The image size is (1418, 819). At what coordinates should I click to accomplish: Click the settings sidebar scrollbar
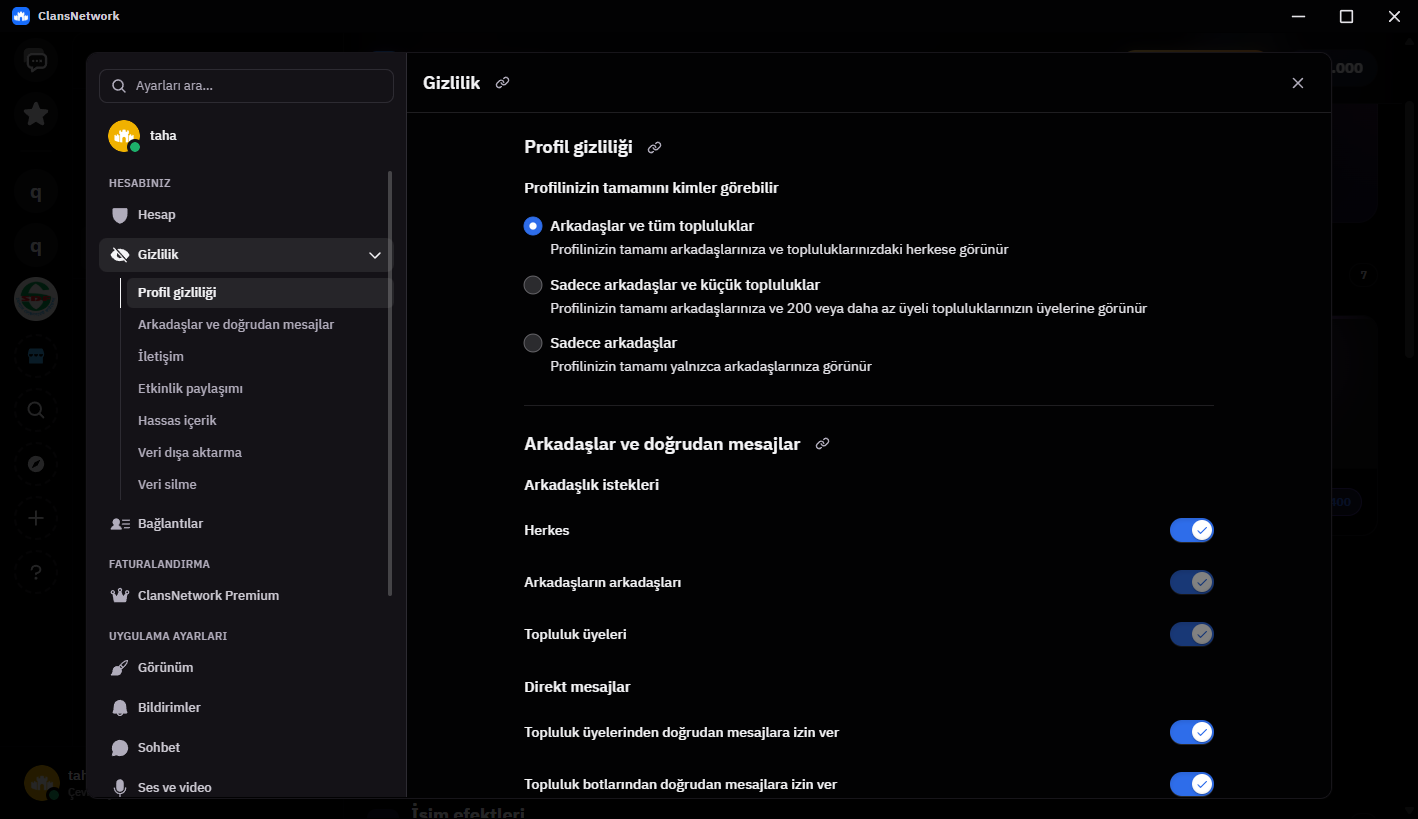pos(390,384)
